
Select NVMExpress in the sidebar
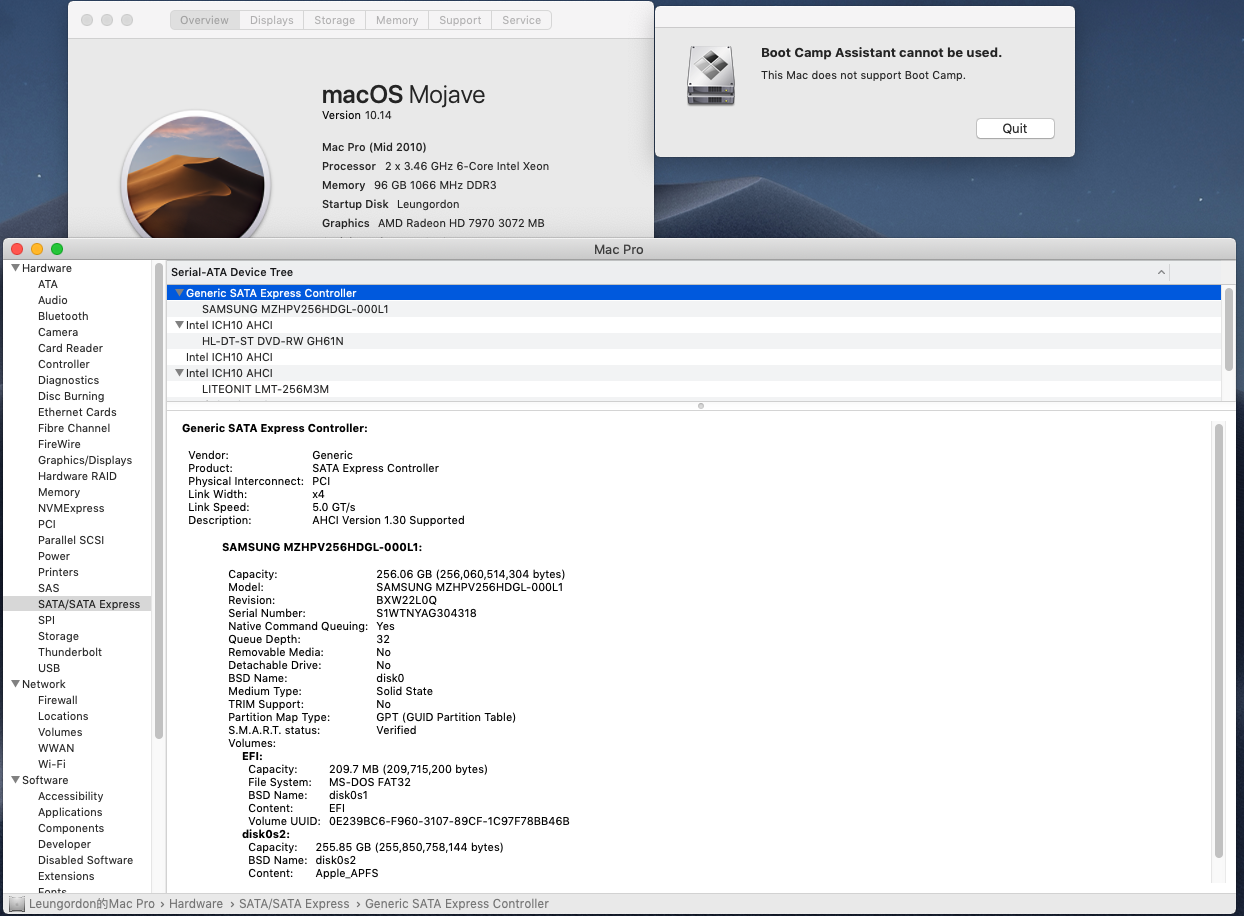click(71, 508)
